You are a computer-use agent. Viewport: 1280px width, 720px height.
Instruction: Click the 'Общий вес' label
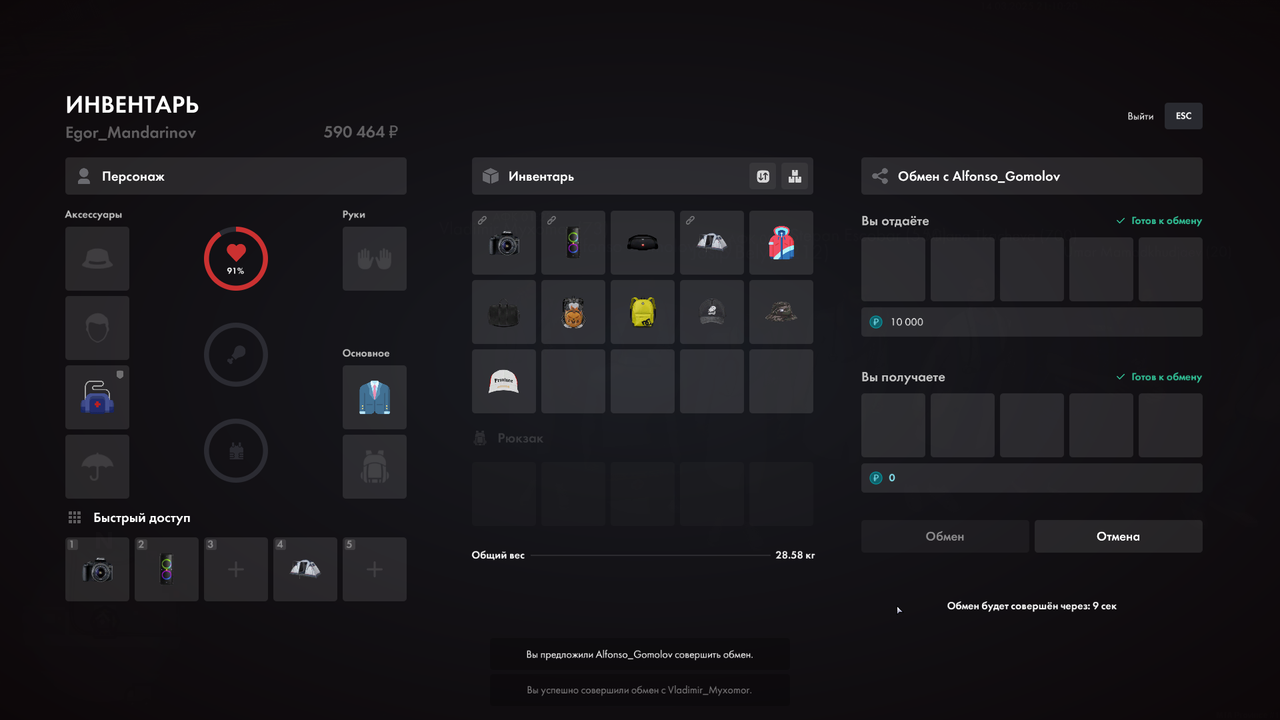coord(498,554)
